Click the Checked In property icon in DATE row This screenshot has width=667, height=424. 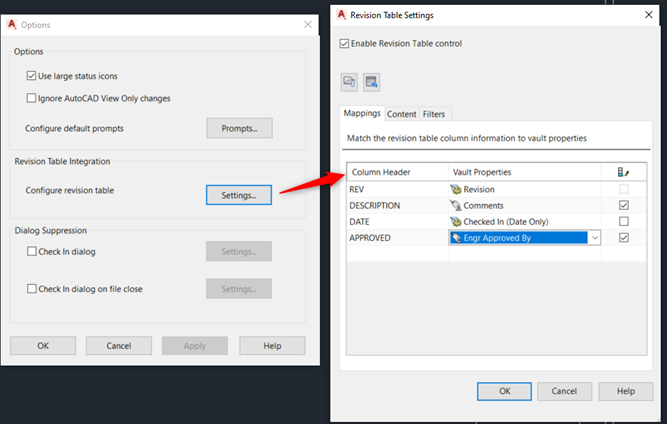pyautogui.click(x=456, y=222)
